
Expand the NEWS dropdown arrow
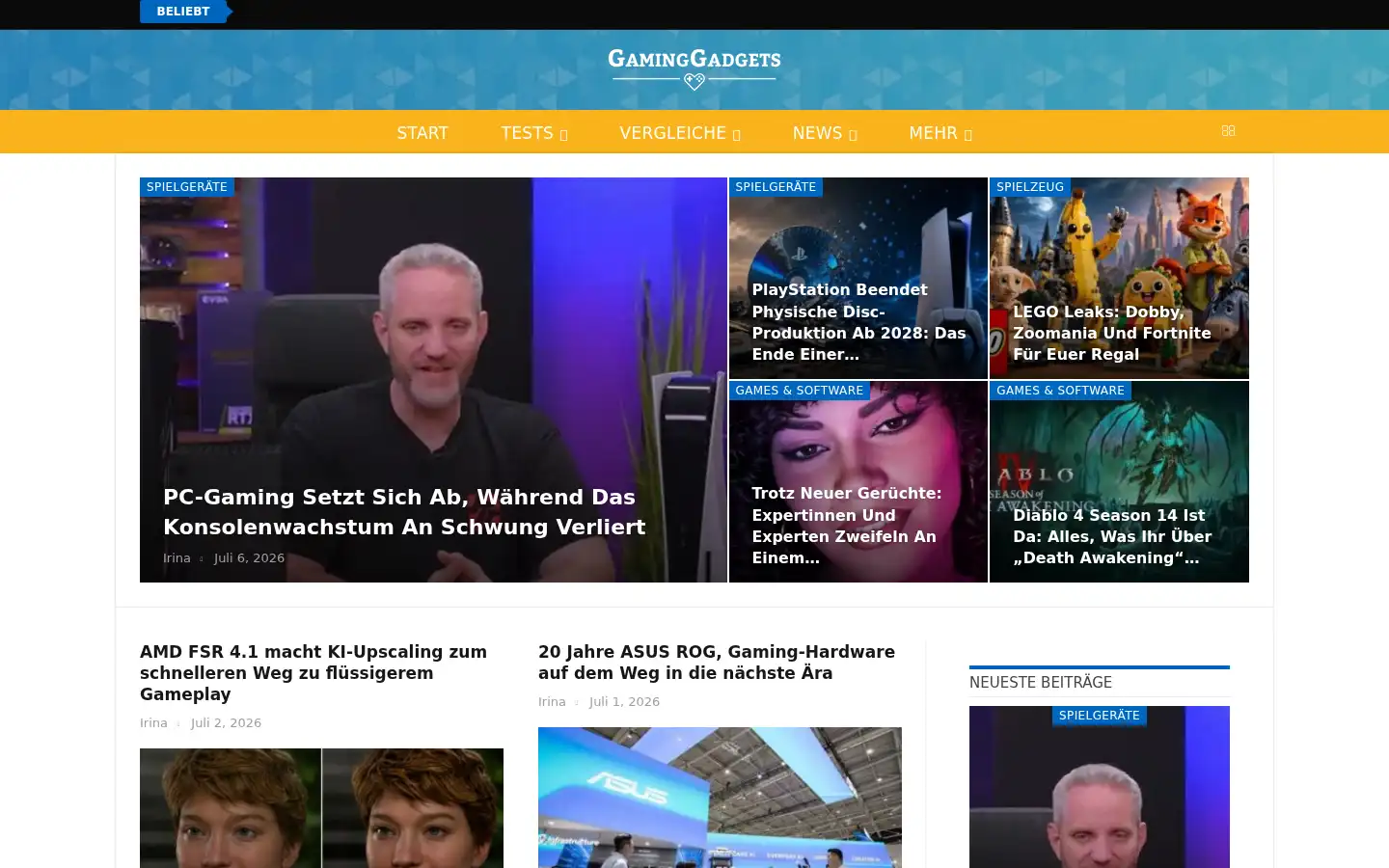[x=853, y=135]
